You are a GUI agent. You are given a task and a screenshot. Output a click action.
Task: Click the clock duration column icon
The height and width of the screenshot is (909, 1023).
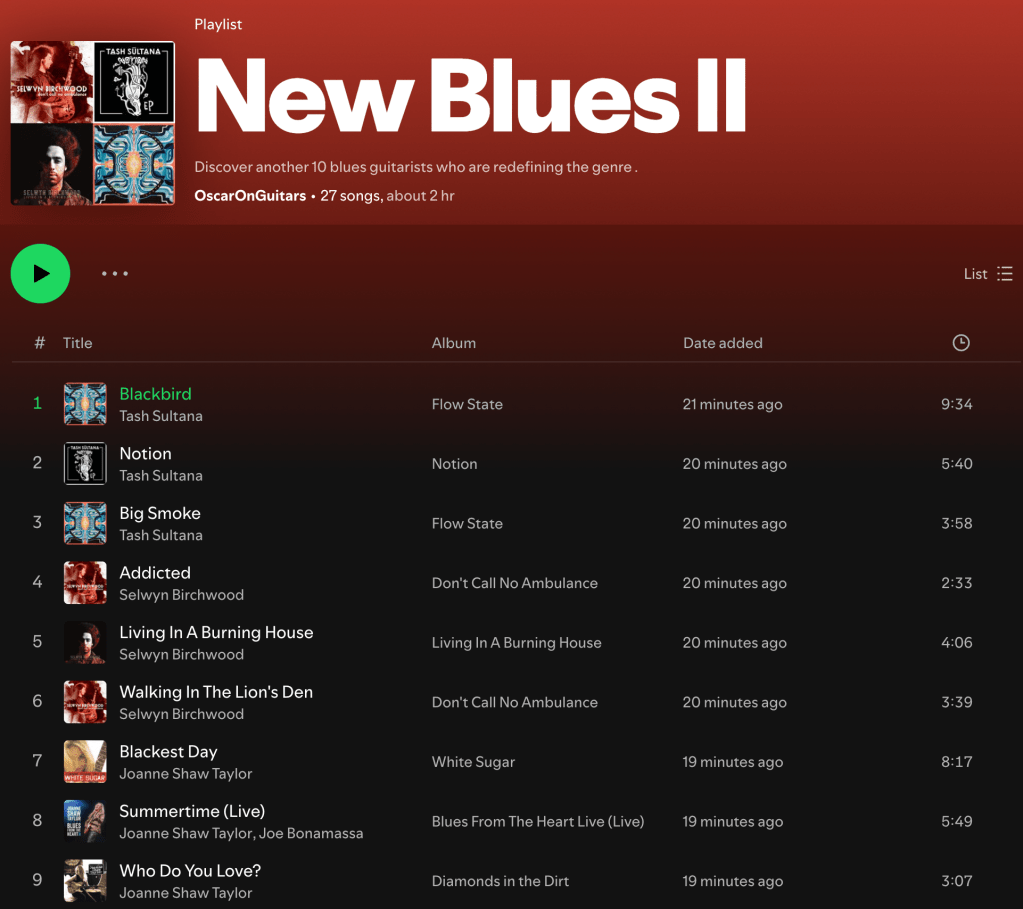tap(960, 343)
